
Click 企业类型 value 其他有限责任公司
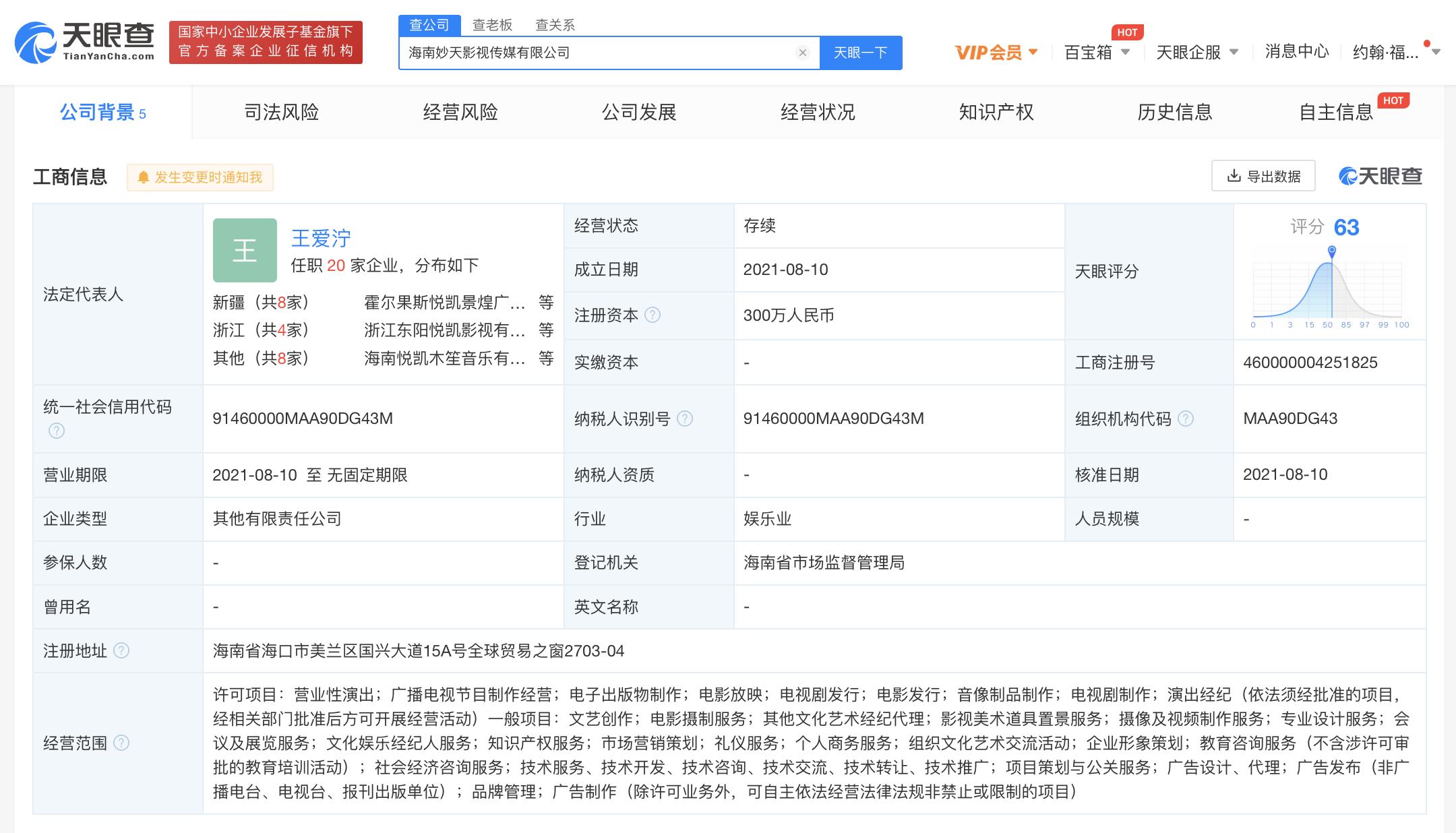click(277, 519)
